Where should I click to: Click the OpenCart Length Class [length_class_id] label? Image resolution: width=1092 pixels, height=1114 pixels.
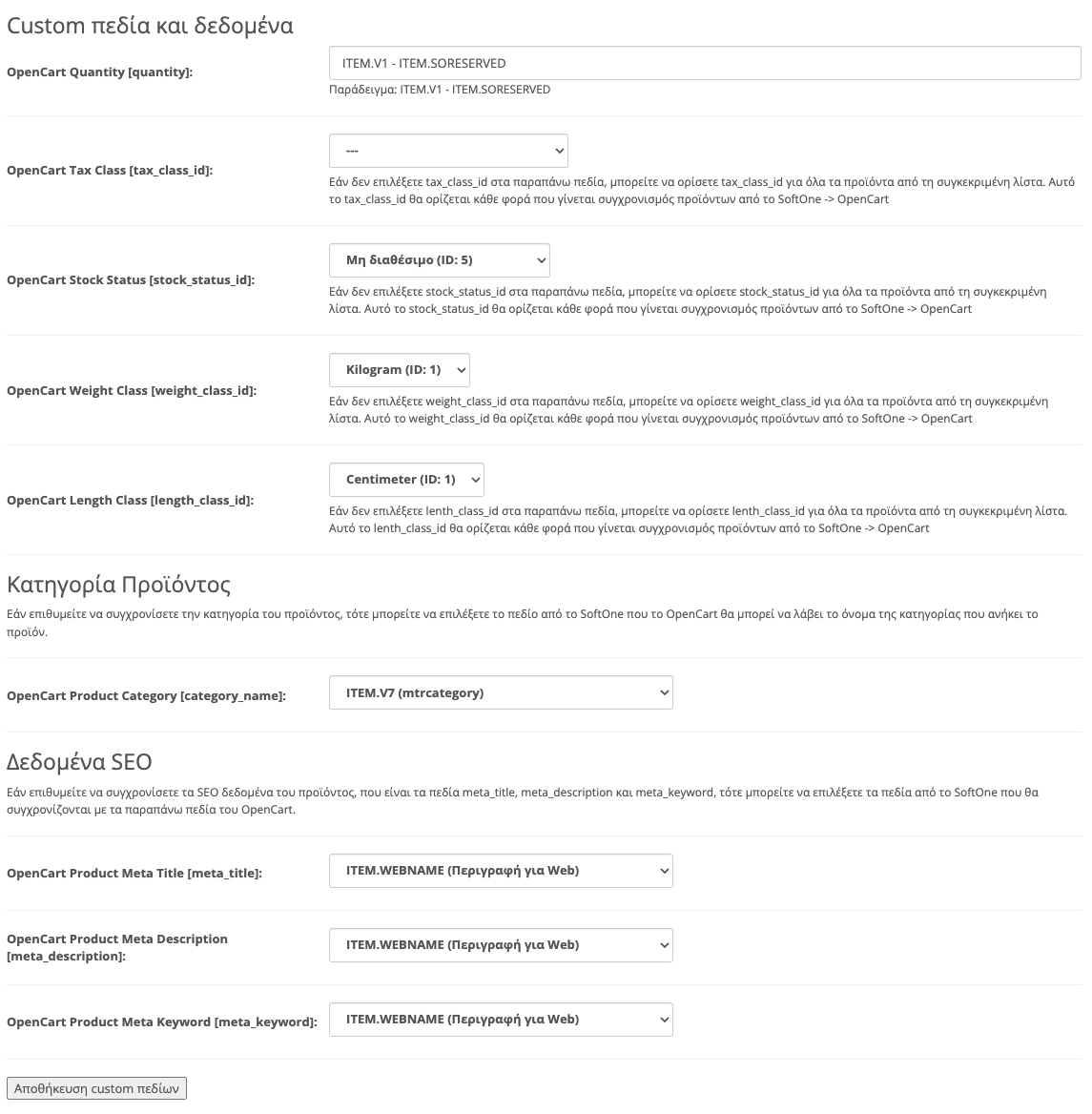tap(130, 500)
